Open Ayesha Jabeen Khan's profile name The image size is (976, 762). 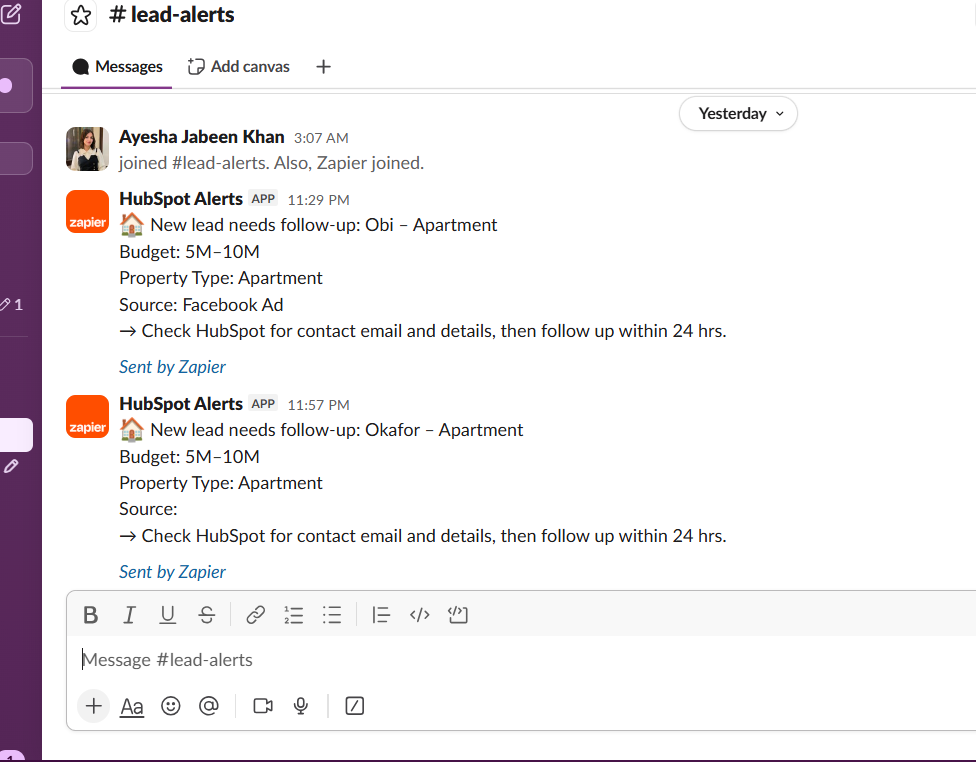click(202, 136)
